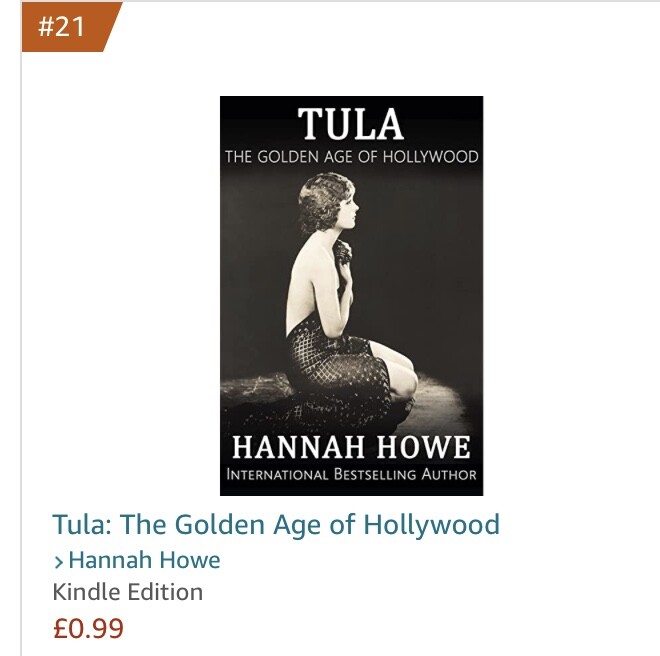Click the large TULA heading on cover
The width and height of the screenshot is (660, 656).
(351, 124)
